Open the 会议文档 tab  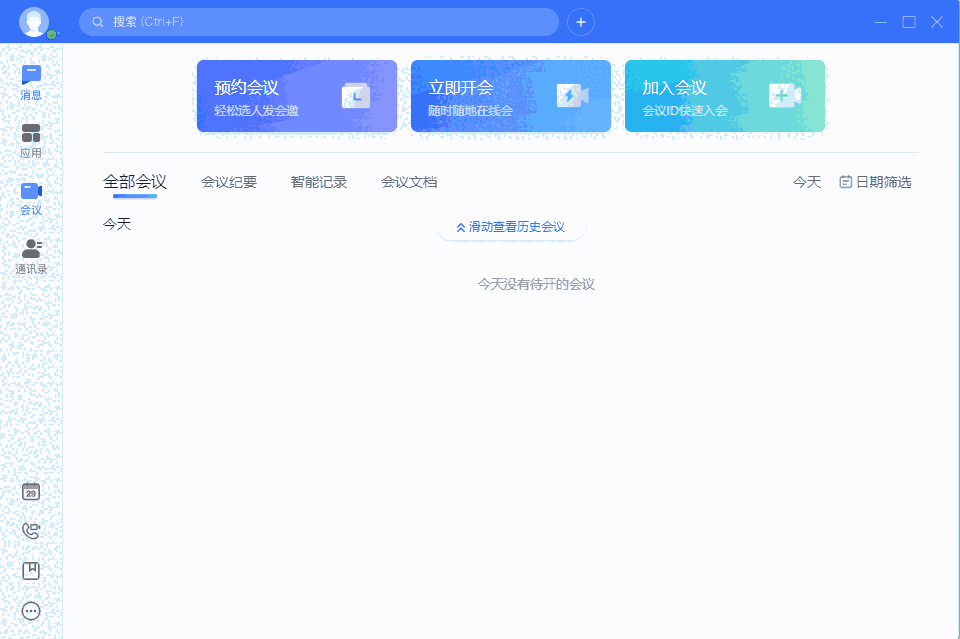click(x=409, y=182)
